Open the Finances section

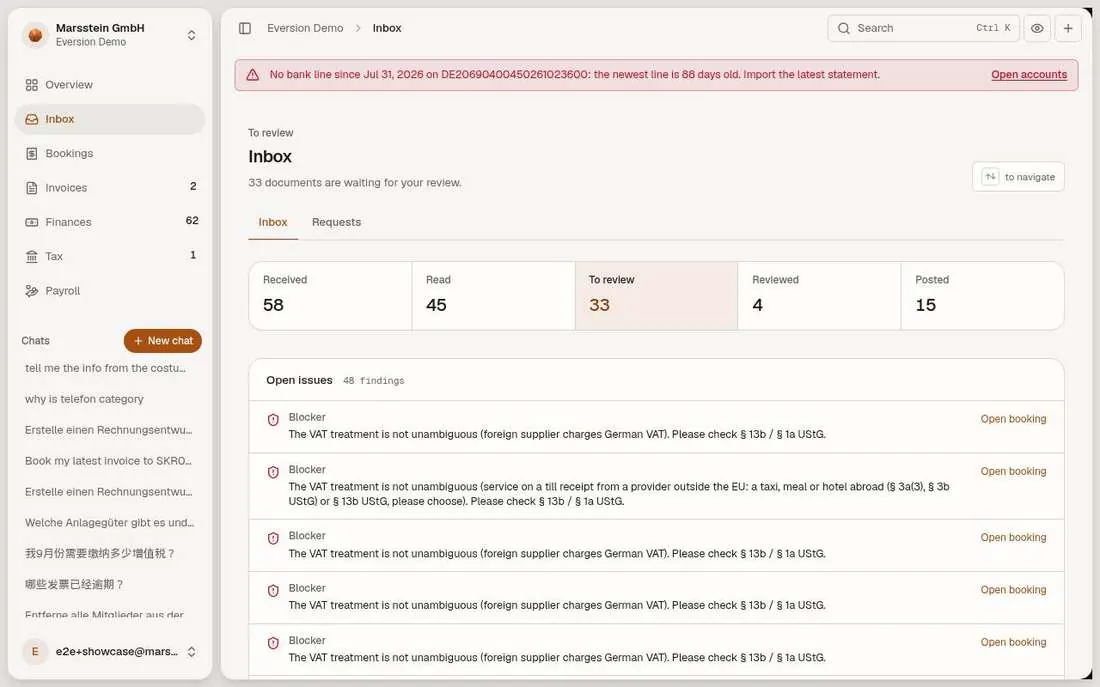pyautogui.click(x=110, y=222)
